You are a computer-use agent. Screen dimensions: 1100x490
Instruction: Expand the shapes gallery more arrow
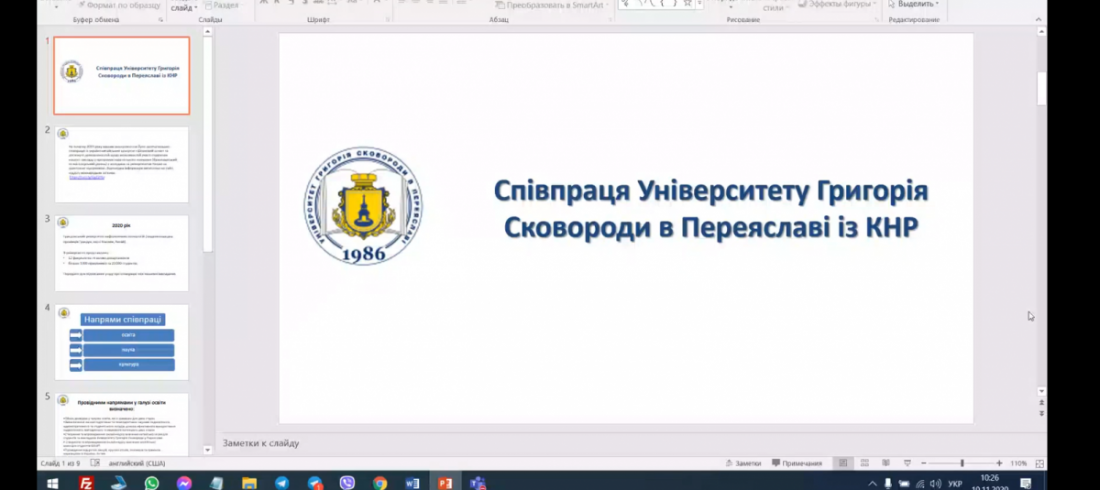click(699, 4)
